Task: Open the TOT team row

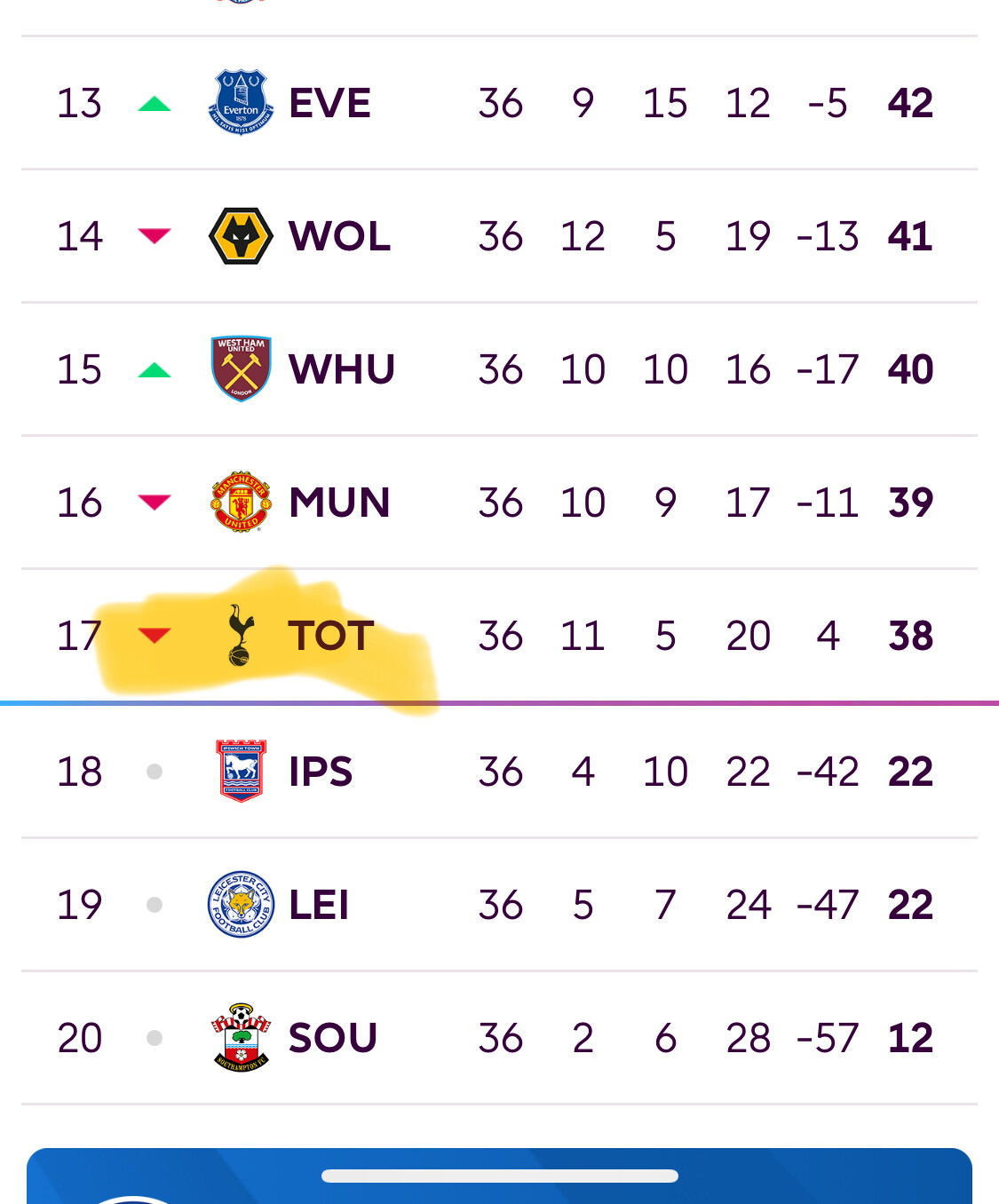Action: click(499, 636)
